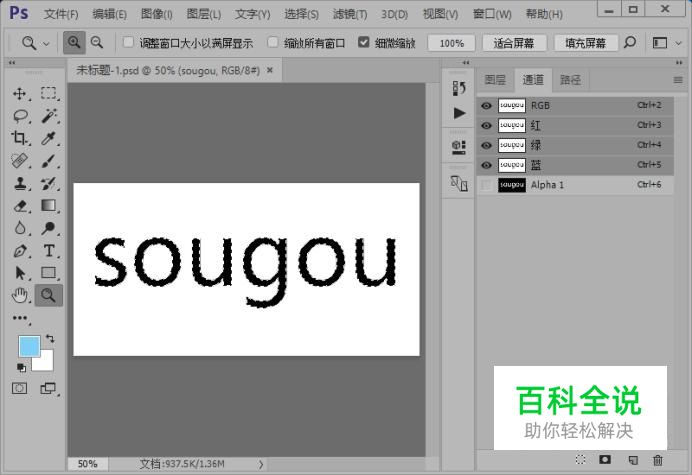Select the Healing Brush tool
The height and width of the screenshot is (475, 692).
coord(19,161)
